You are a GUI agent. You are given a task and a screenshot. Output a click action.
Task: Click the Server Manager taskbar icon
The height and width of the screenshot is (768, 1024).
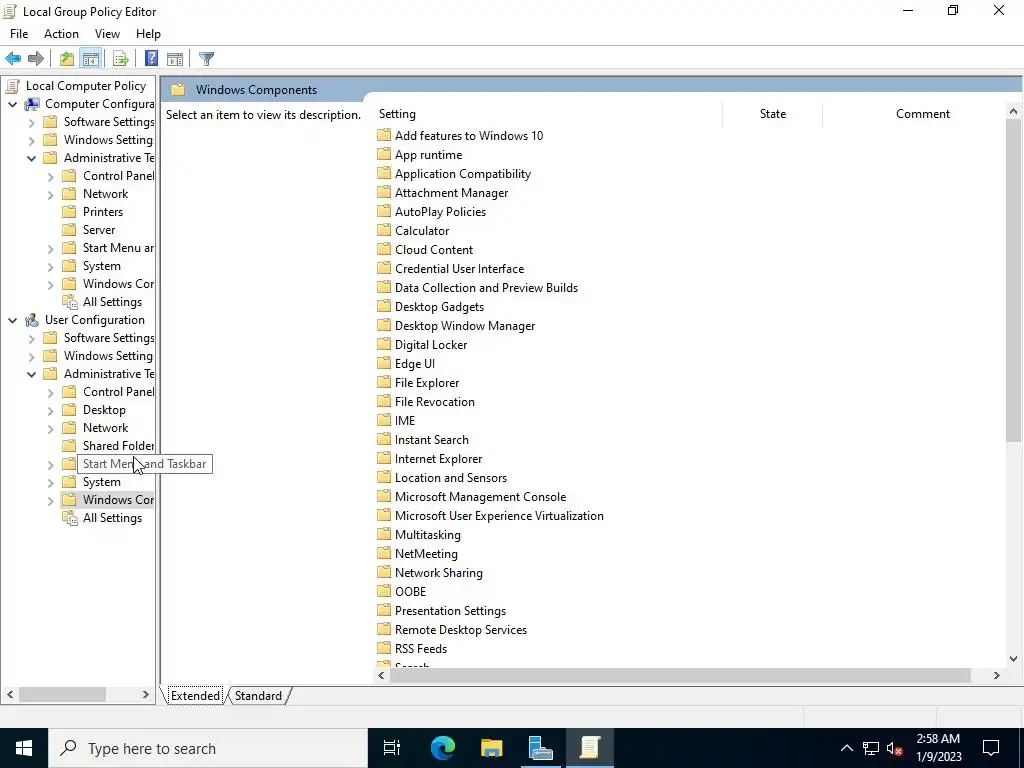[x=540, y=748]
